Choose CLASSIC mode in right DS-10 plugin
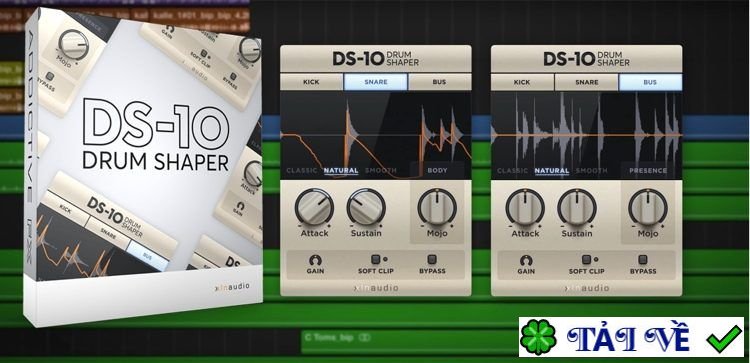Screen dimensions: 750x363 513,170
